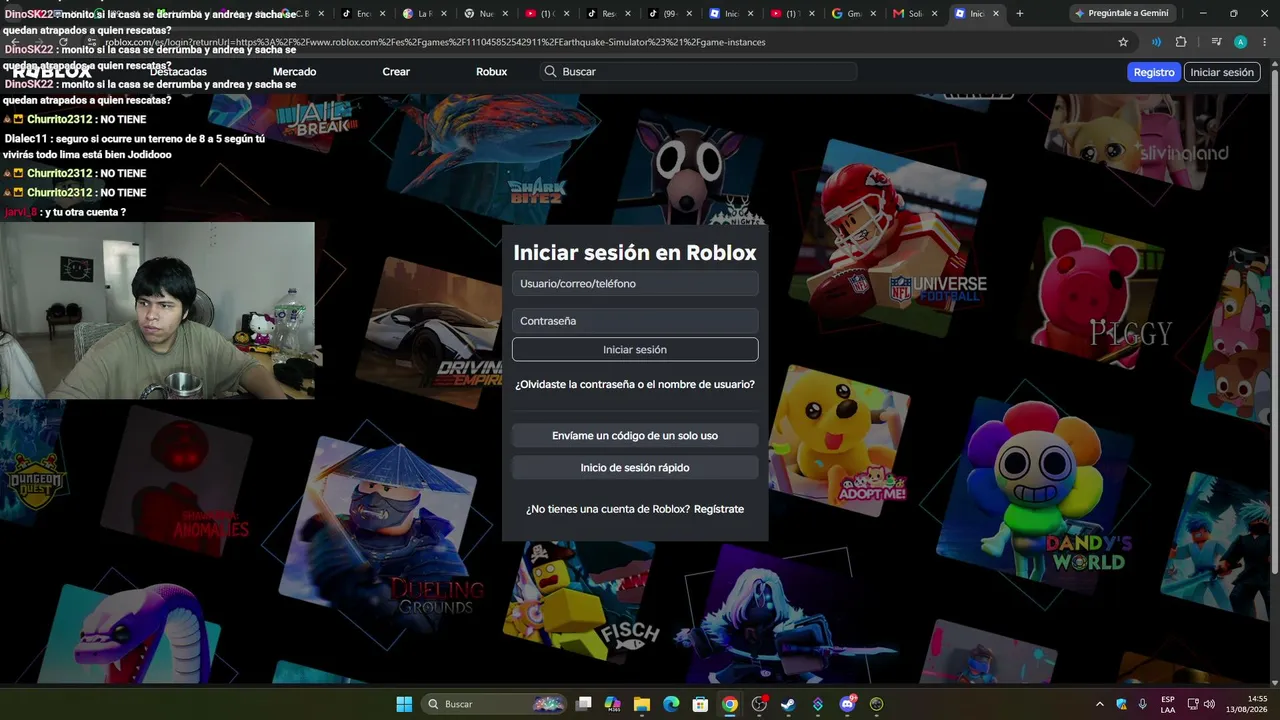Click the purple diamond app icon on the taskbar
Screen dimensions: 1280x720
pyautogui.click(x=818, y=704)
